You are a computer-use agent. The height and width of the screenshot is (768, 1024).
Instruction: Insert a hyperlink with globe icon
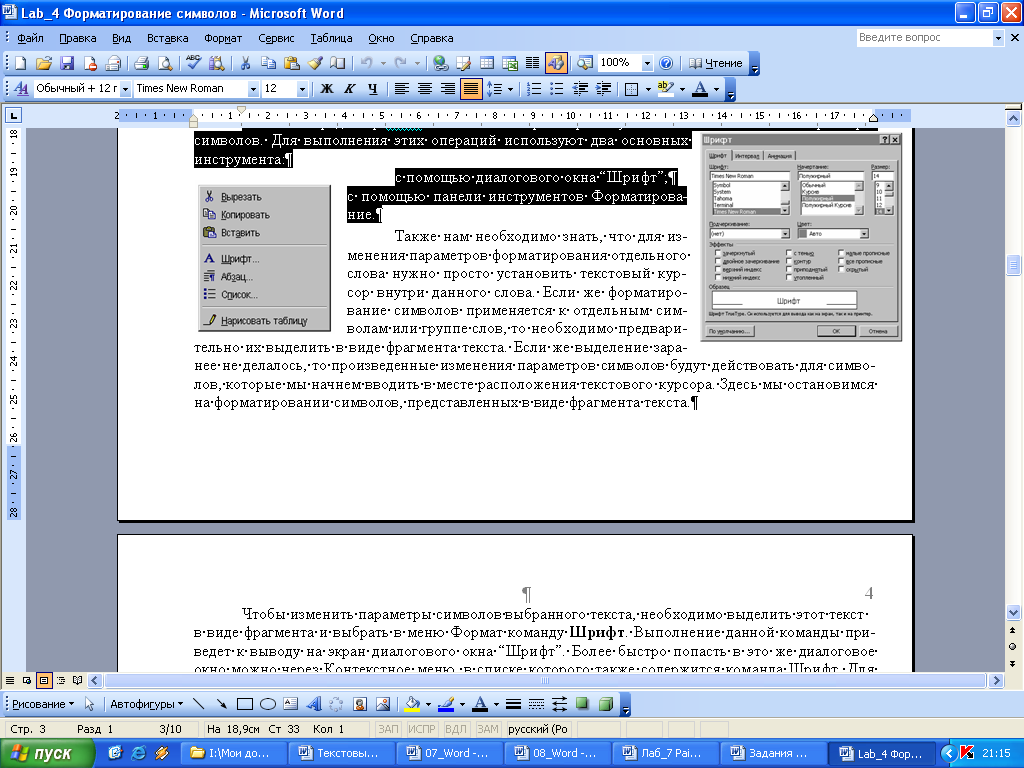coord(440,63)
